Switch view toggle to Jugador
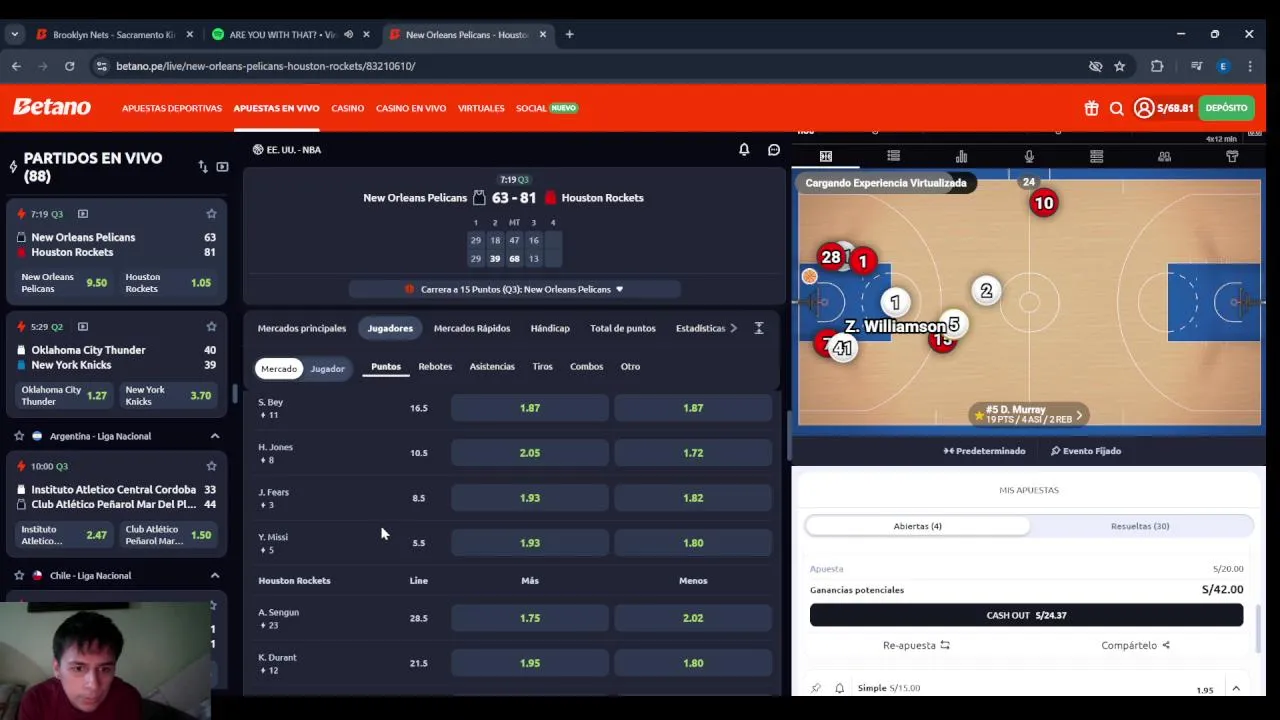 (327, 369)
